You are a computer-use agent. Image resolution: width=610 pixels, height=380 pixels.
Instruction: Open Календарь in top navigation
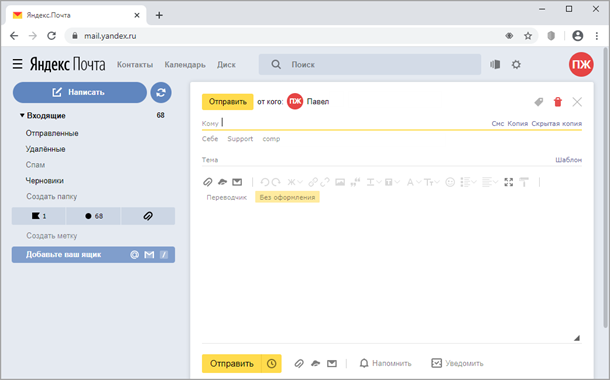point(185,65)
